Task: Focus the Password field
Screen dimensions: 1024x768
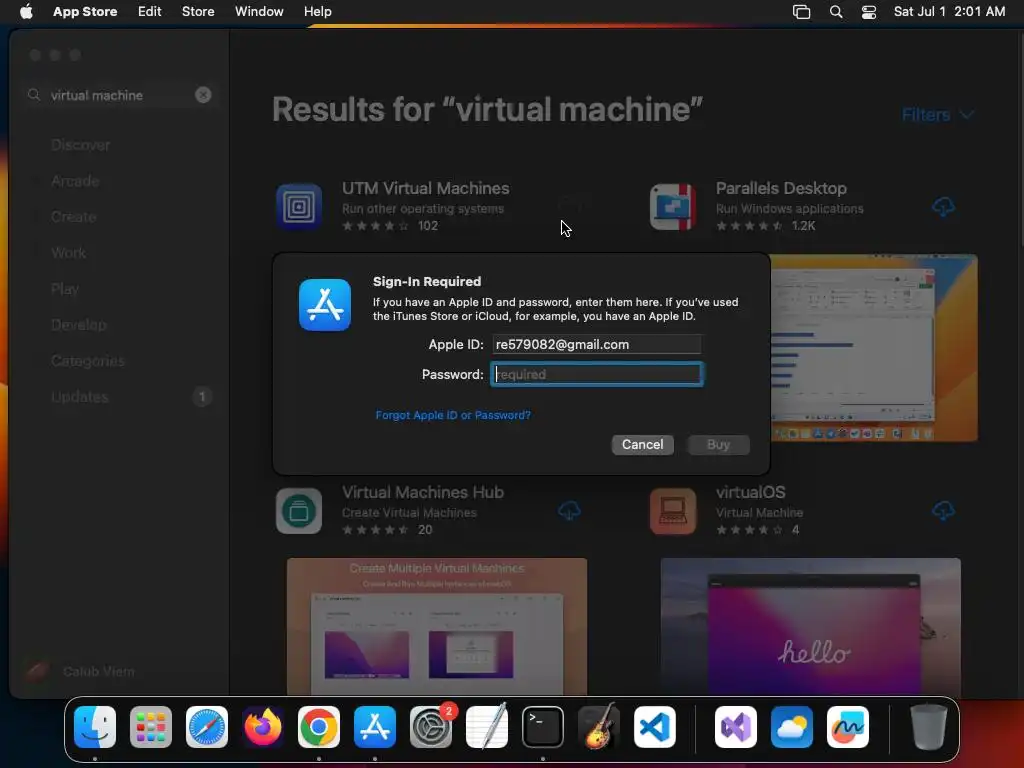Action: [x=597, y=374]
